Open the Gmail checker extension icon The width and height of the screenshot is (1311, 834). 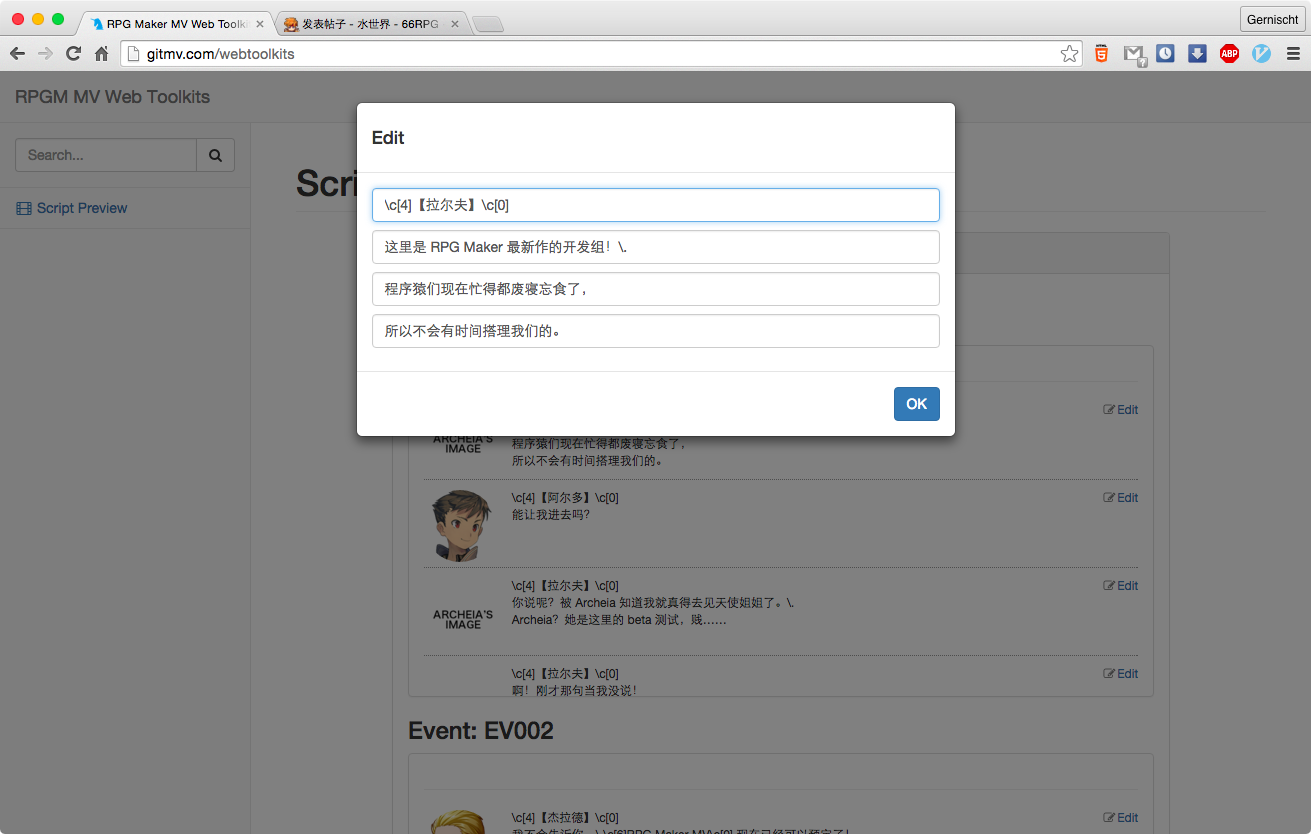pyautogui.click(x=1133, y=54)
